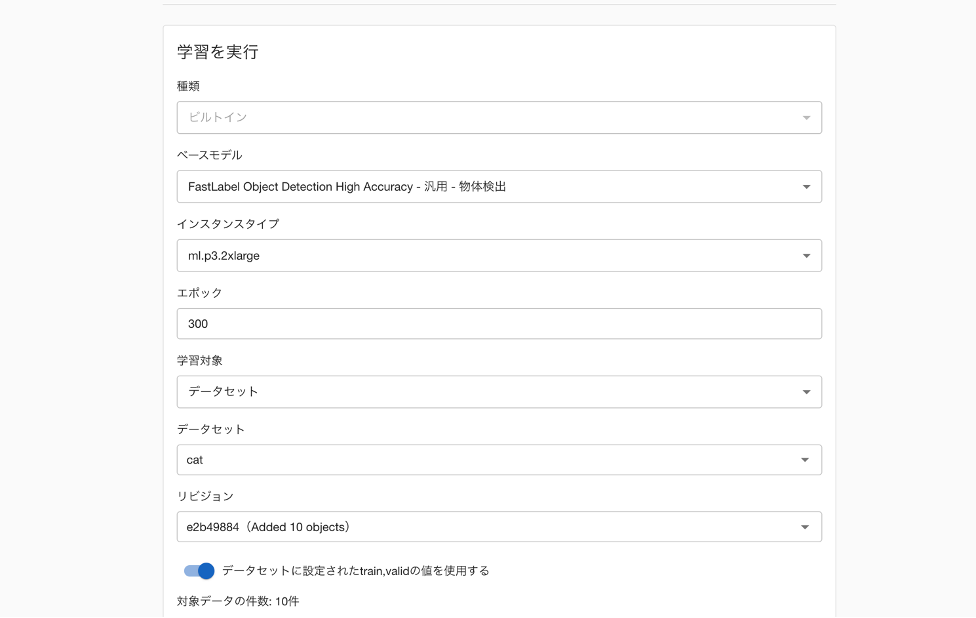Toggle the train,valid values switch
976x618 pixels.
199,571
